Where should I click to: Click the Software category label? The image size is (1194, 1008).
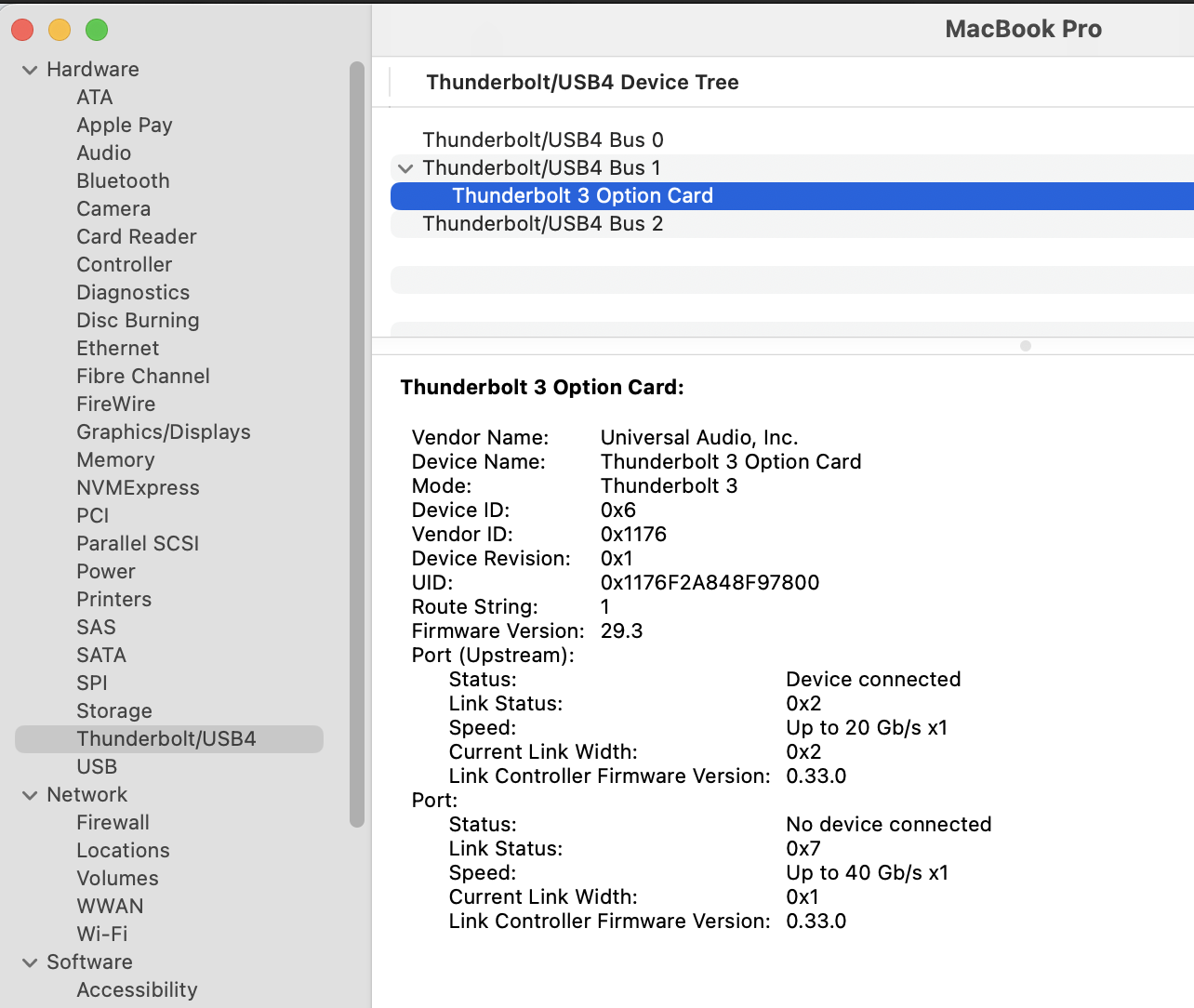[90, 962]
